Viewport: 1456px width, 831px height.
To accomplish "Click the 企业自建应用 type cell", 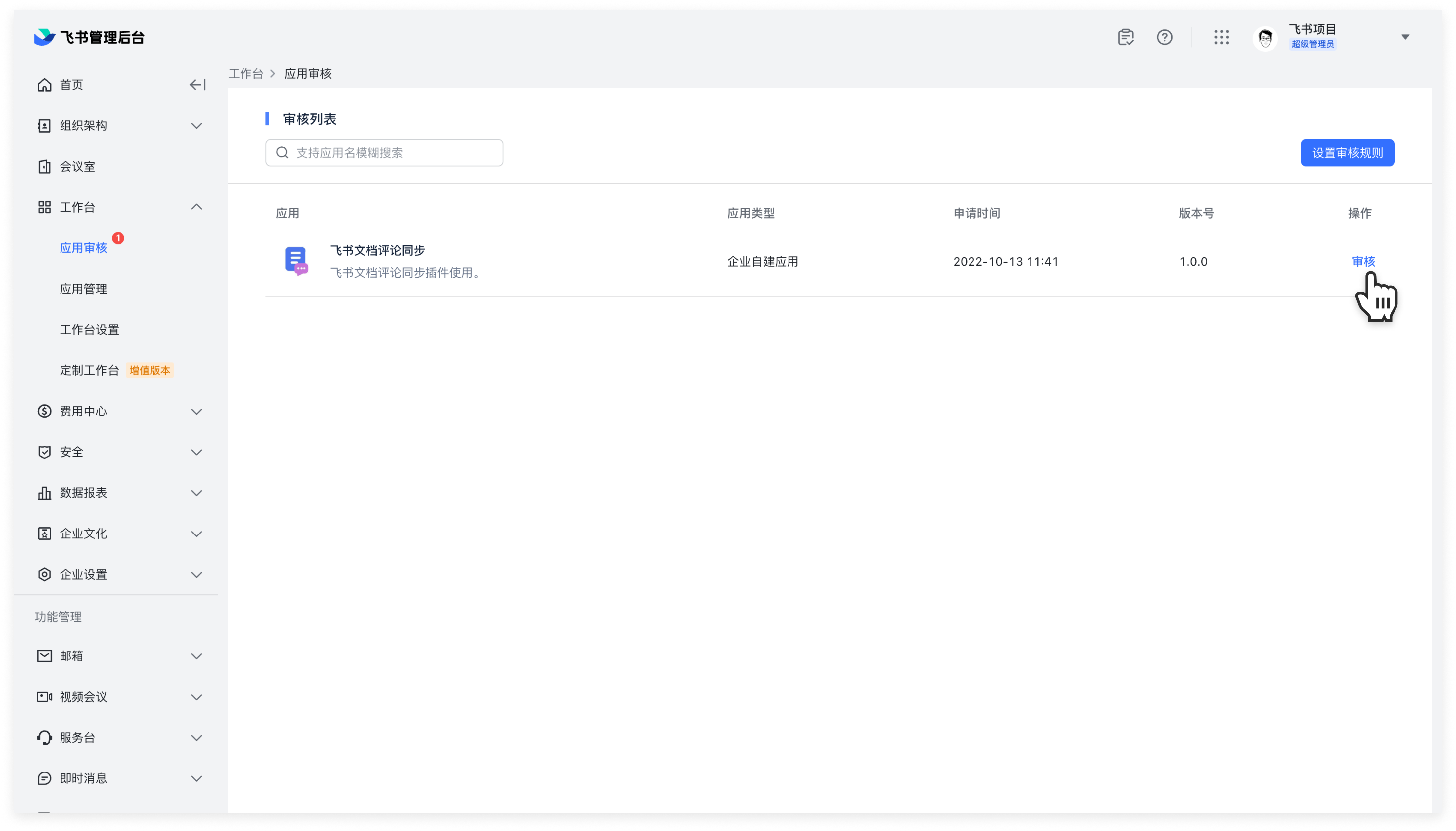I will (x=763, y=261).
